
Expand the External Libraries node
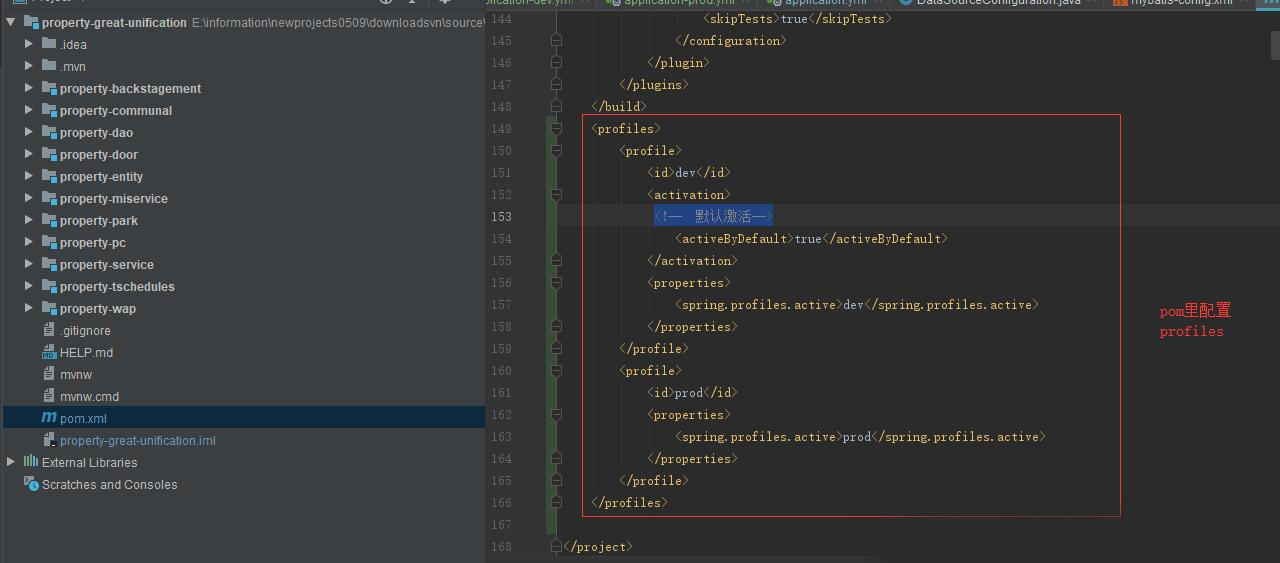(x=11, y=462)
